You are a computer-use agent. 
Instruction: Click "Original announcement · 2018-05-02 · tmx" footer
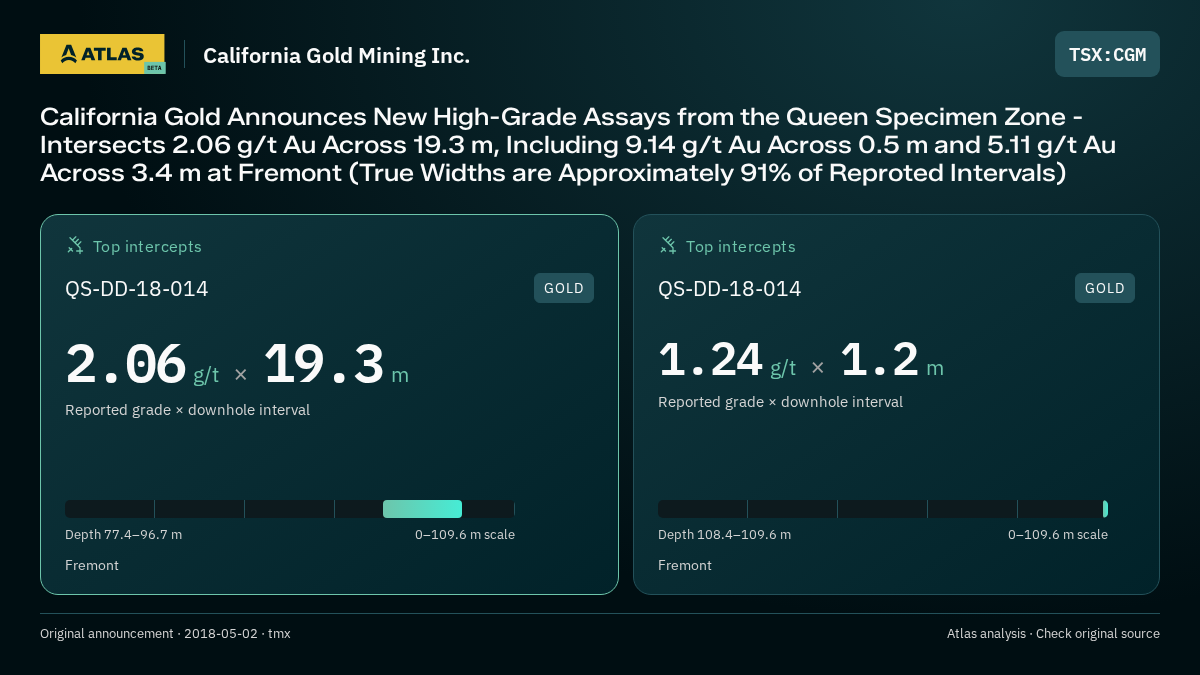point(165,634)
